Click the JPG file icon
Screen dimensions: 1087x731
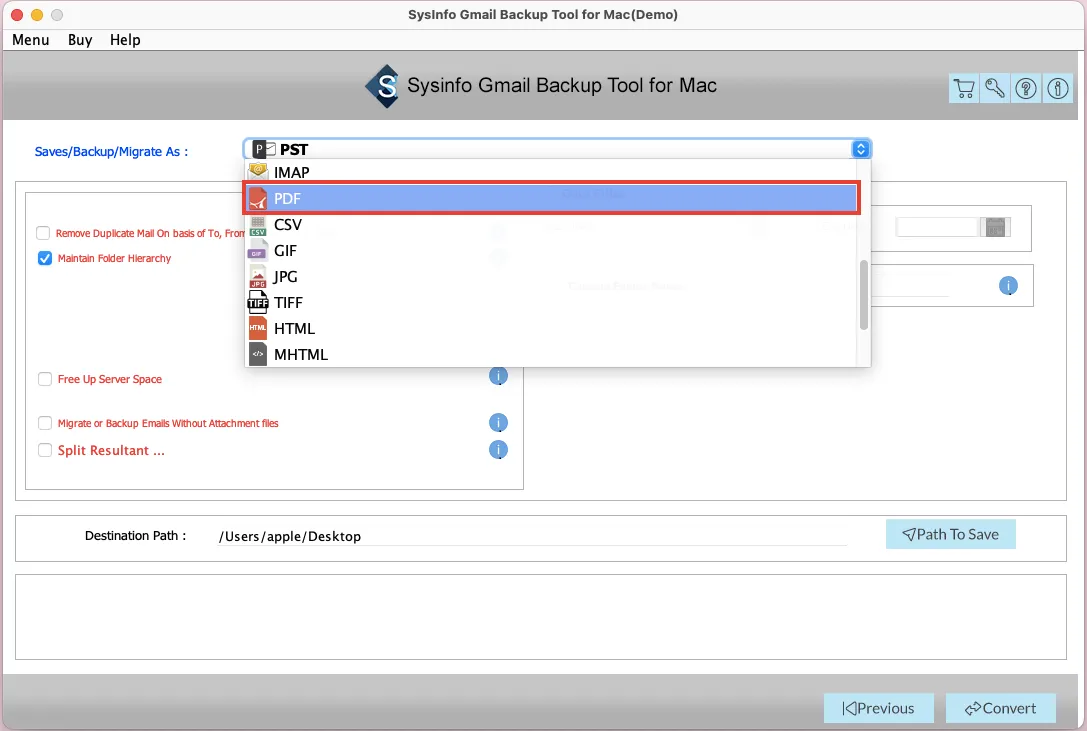click(x=258, y=277)
